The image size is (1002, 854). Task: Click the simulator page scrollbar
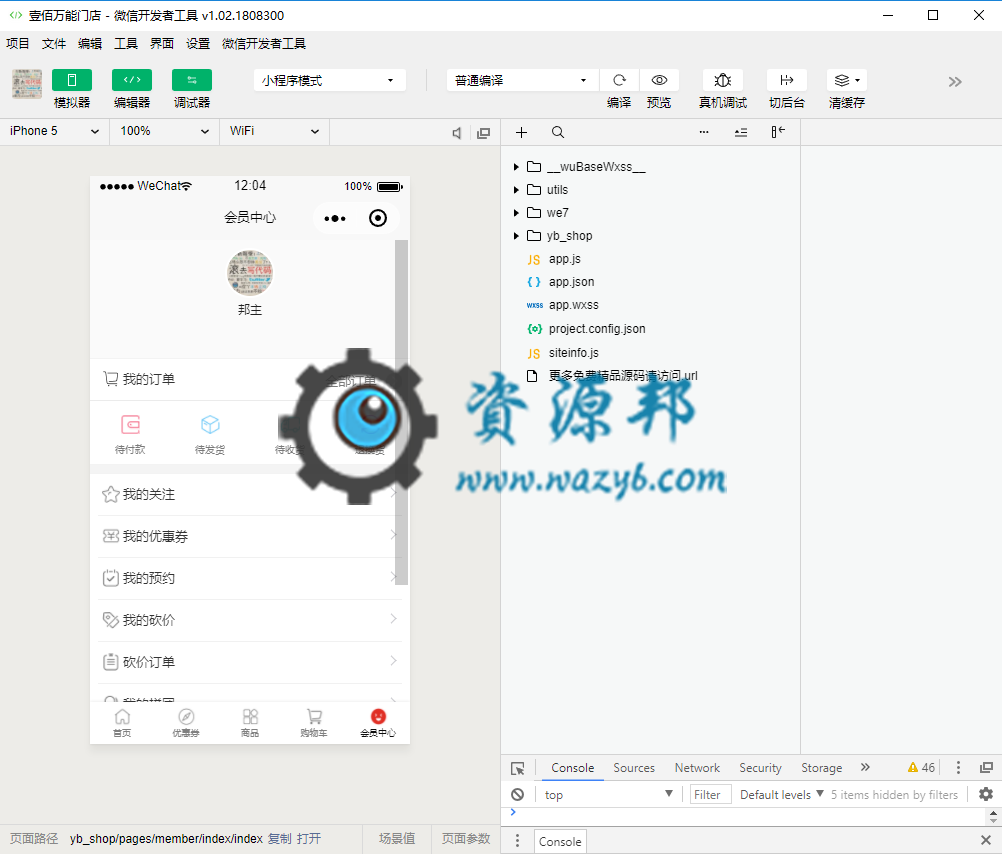401,412
